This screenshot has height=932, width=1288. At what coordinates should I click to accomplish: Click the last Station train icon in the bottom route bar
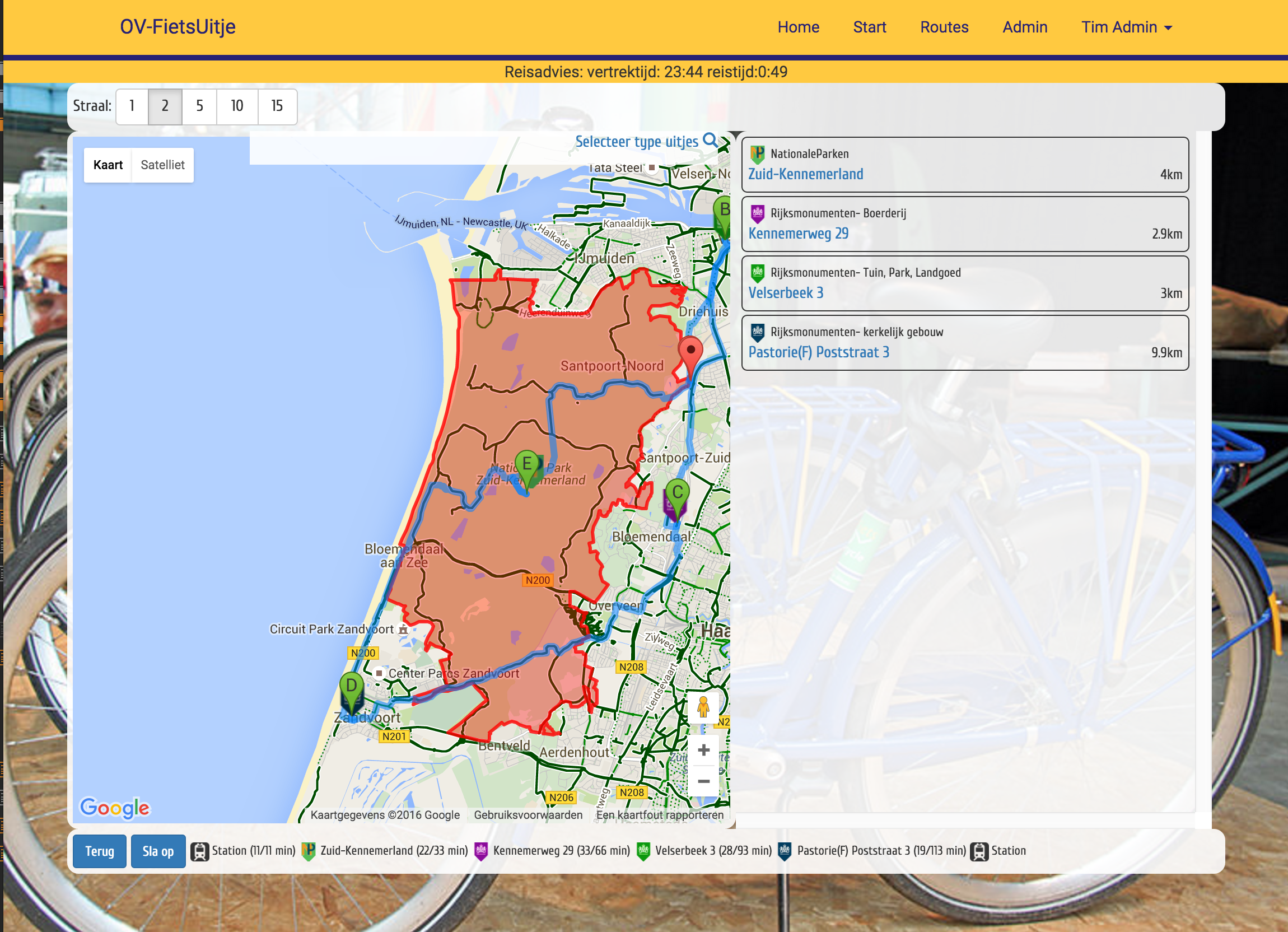pos(979,851)
